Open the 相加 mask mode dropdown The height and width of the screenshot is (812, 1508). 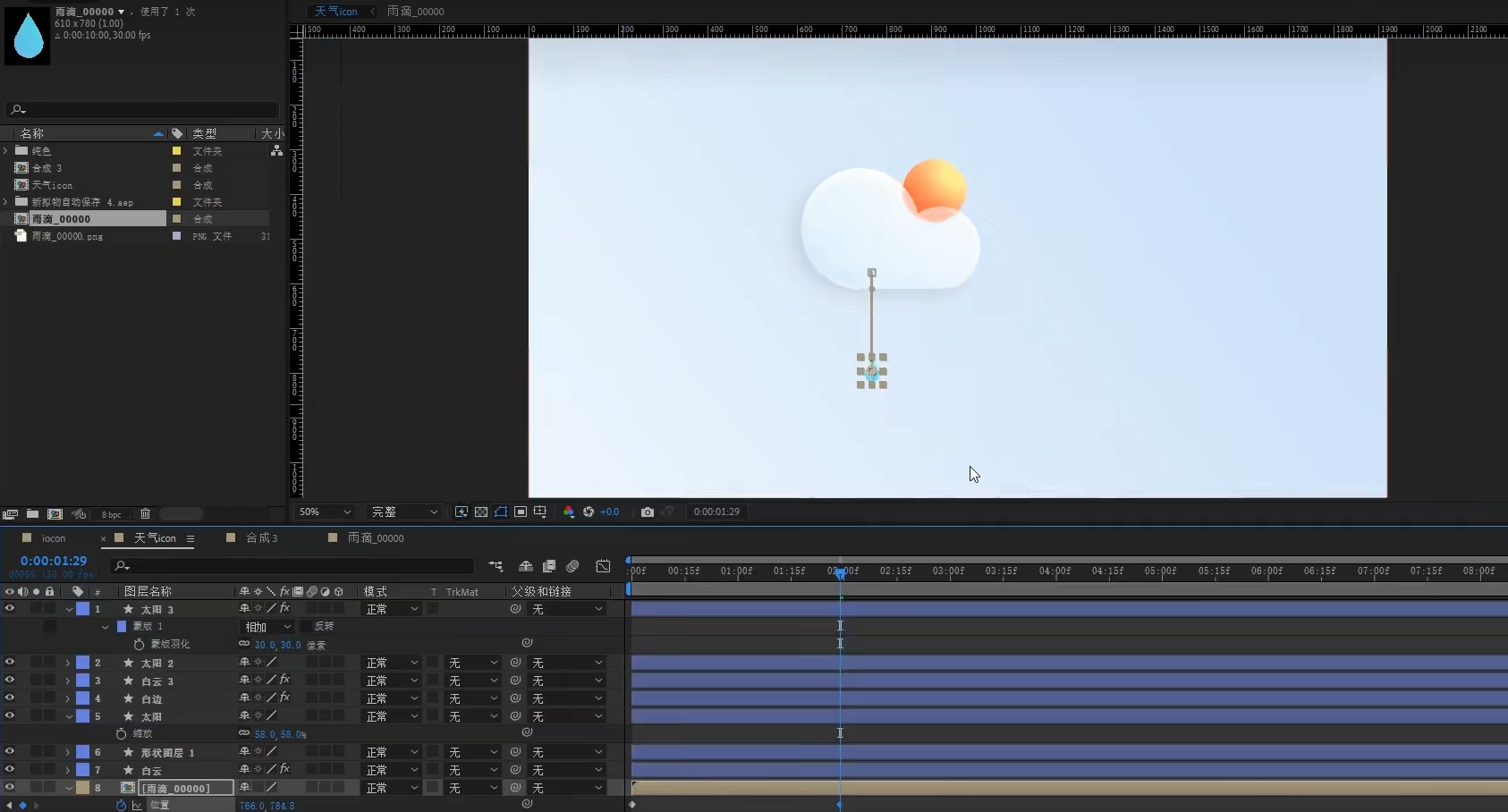pyautogui.click(x=267, y=627)
